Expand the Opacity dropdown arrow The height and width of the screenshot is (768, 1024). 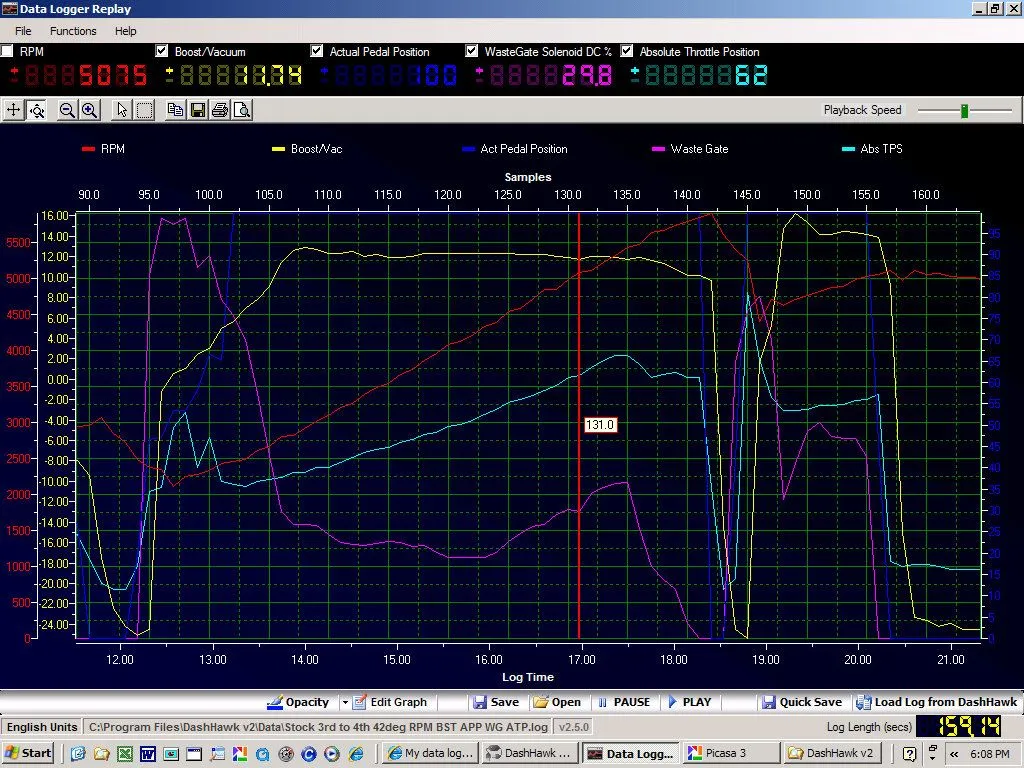pyautogui.click(x=345, y=702)
